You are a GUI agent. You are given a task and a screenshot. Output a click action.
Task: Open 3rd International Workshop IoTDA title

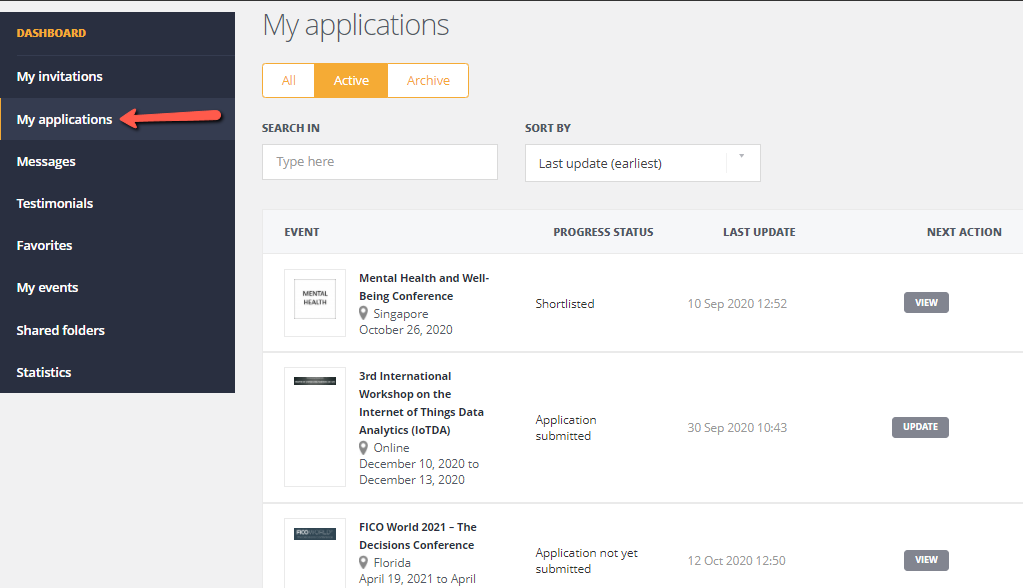pyautogui.click(x=421, y=403)
